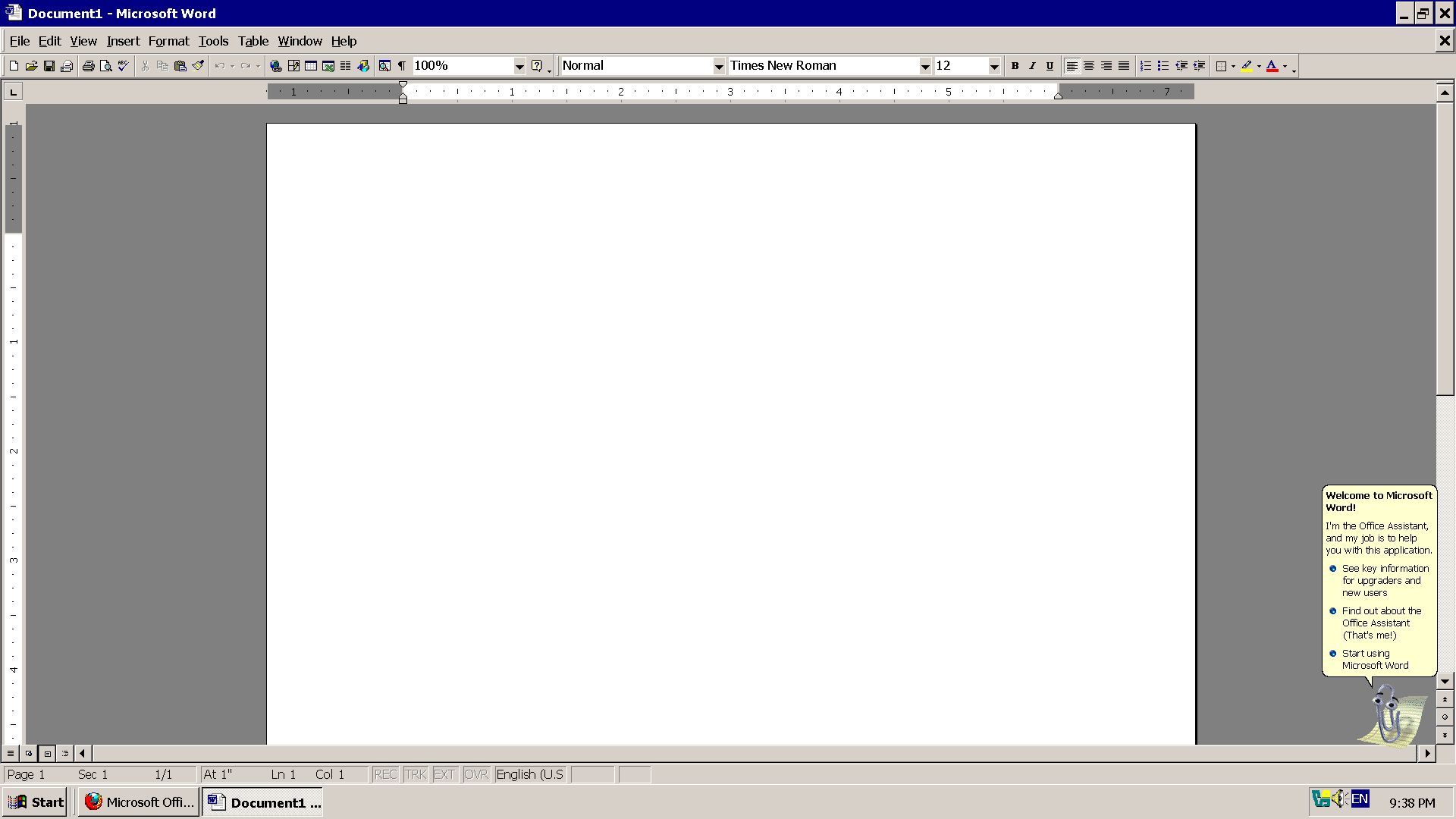Click the Columns layout icon

click(x=346, y=66)
